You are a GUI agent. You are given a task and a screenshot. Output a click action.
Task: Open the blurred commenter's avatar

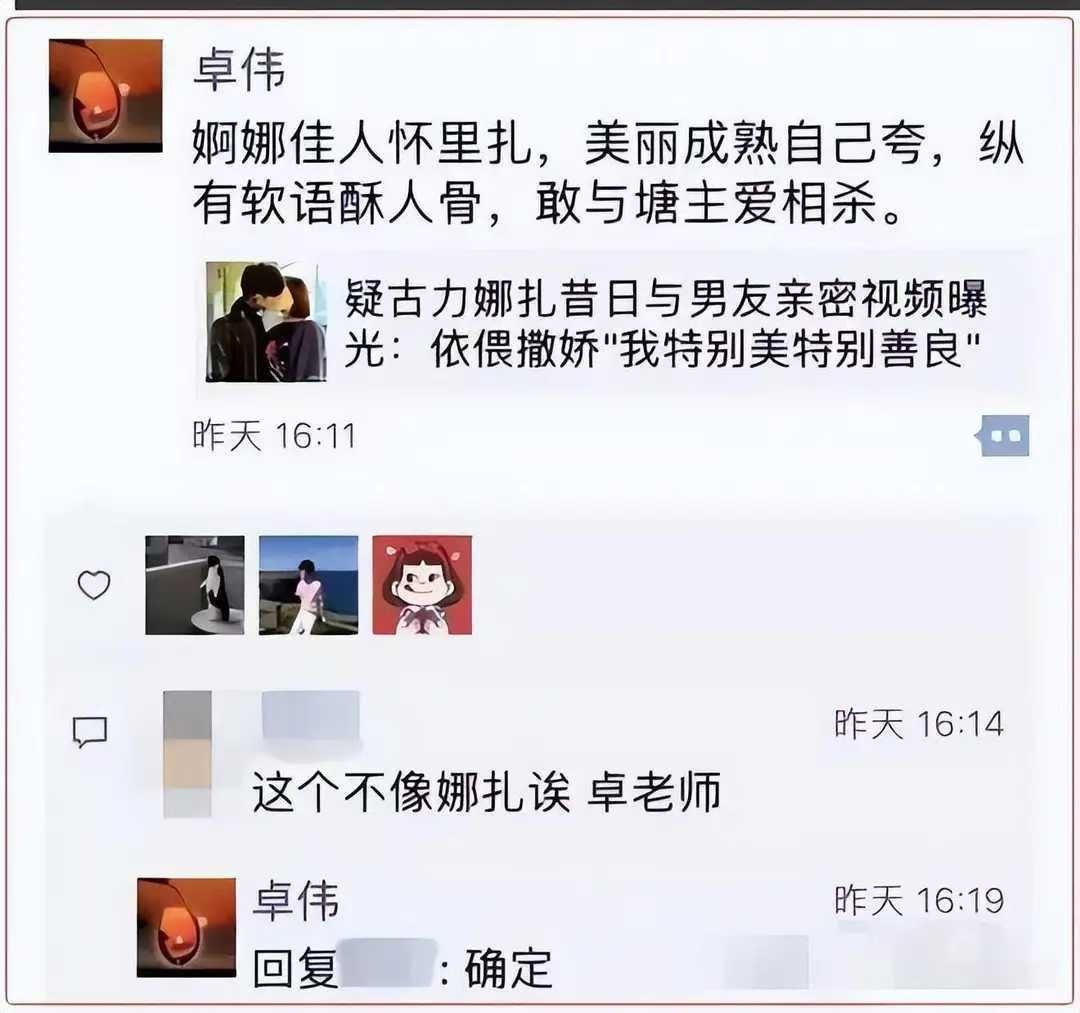(x=187, y=754)
